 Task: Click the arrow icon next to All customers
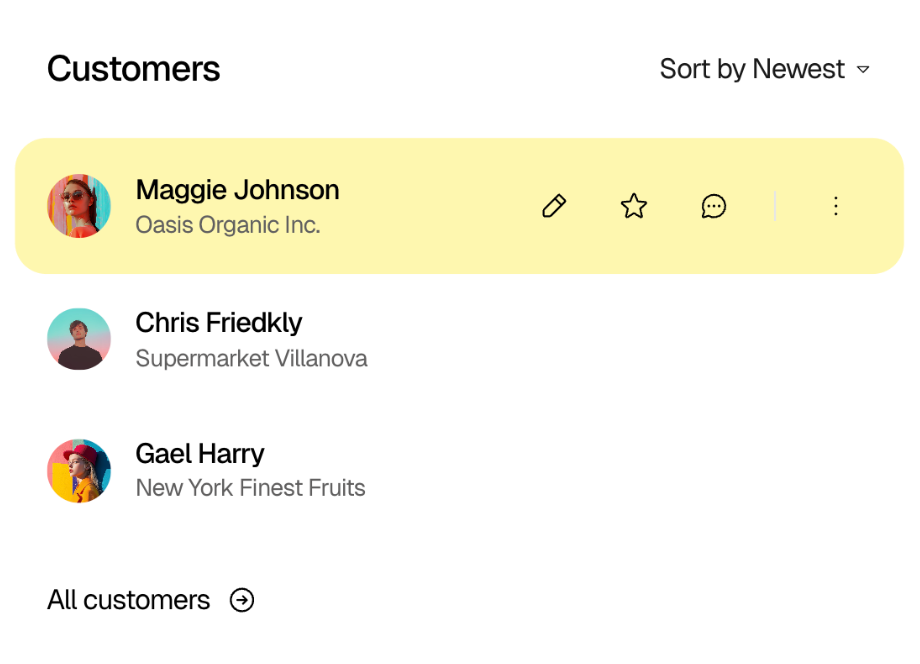[x=242, y=600]
